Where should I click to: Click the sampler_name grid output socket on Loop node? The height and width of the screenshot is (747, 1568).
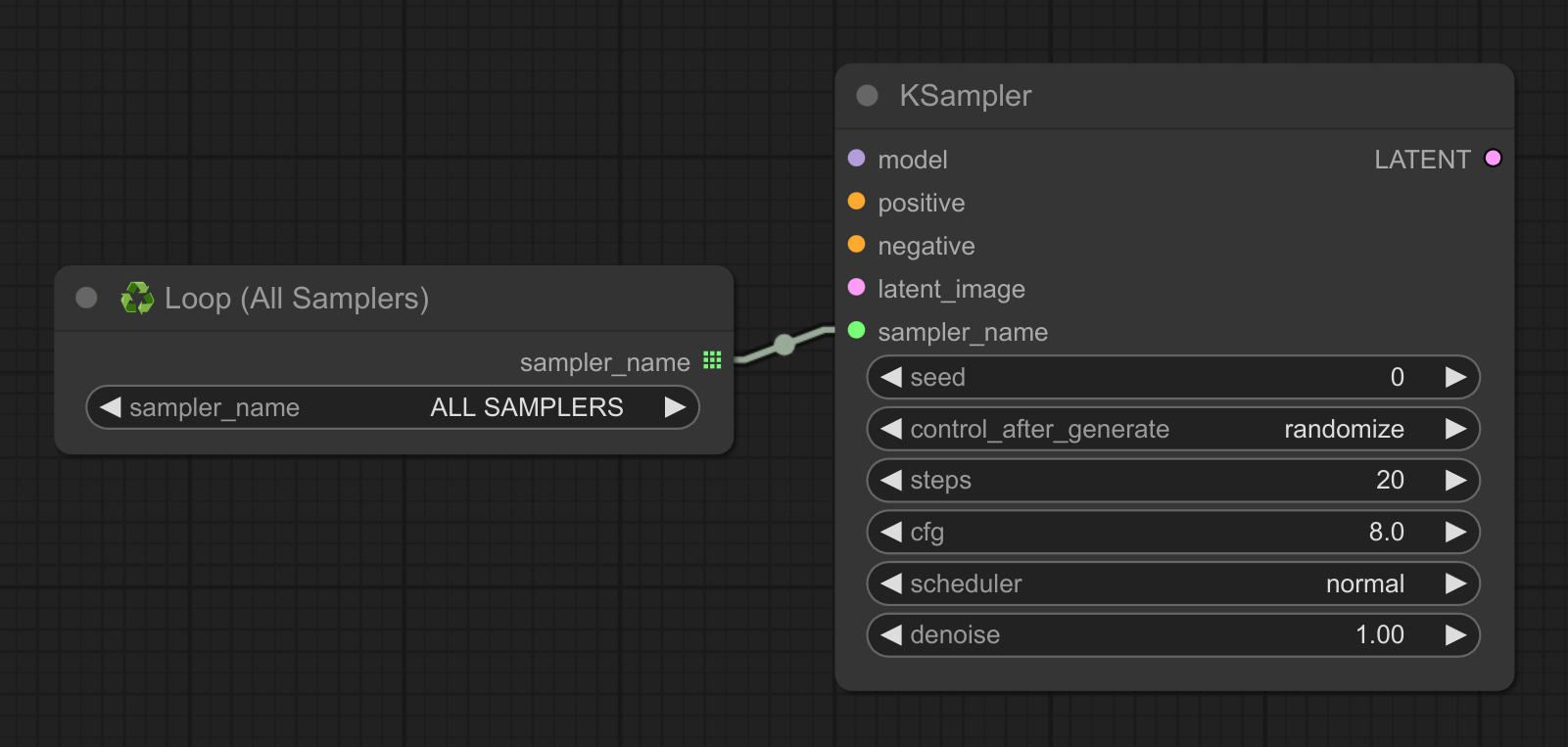[x=712, y=361]
